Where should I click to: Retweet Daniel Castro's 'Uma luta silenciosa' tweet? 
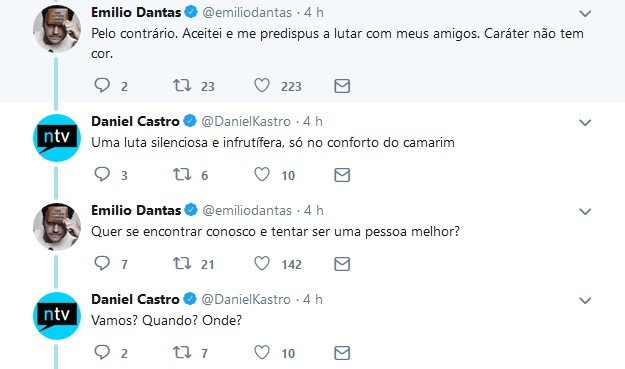coord(182,174)
